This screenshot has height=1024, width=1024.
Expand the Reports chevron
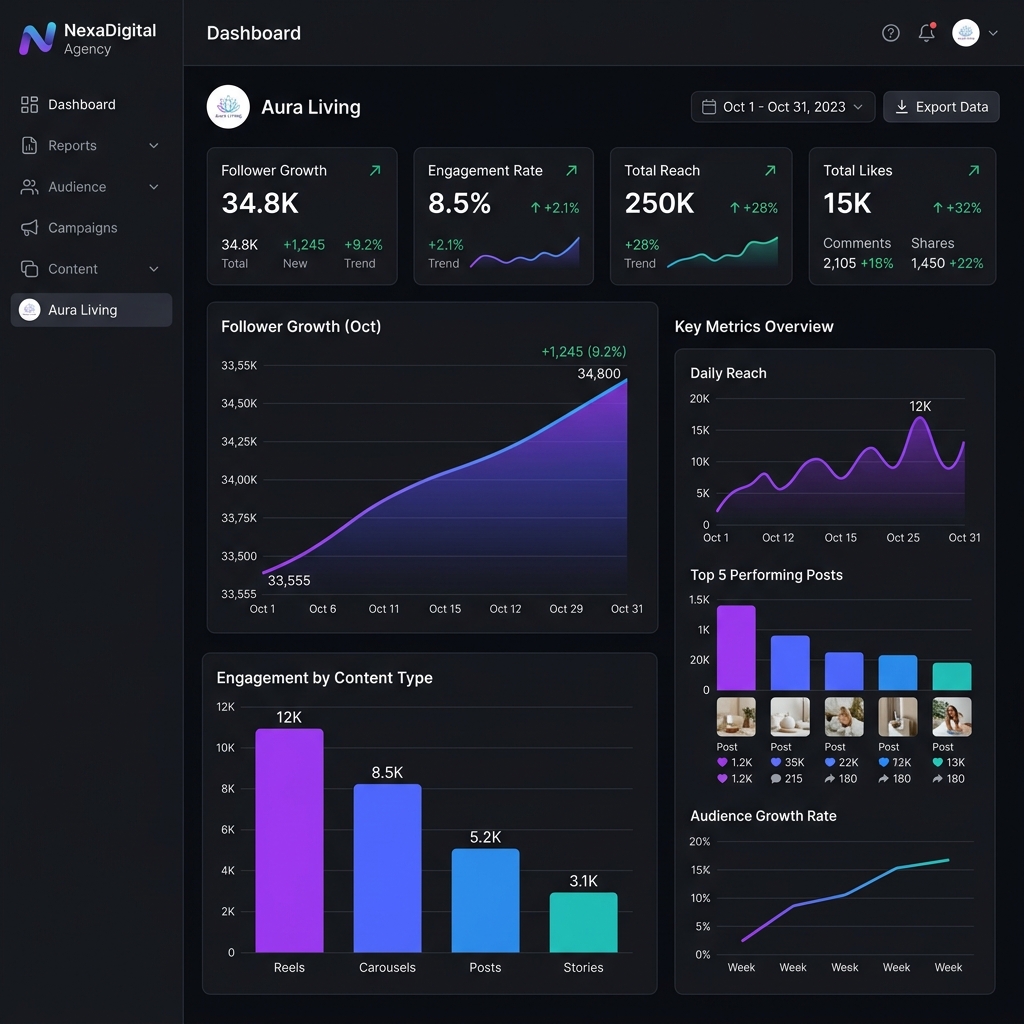[154, 146]
